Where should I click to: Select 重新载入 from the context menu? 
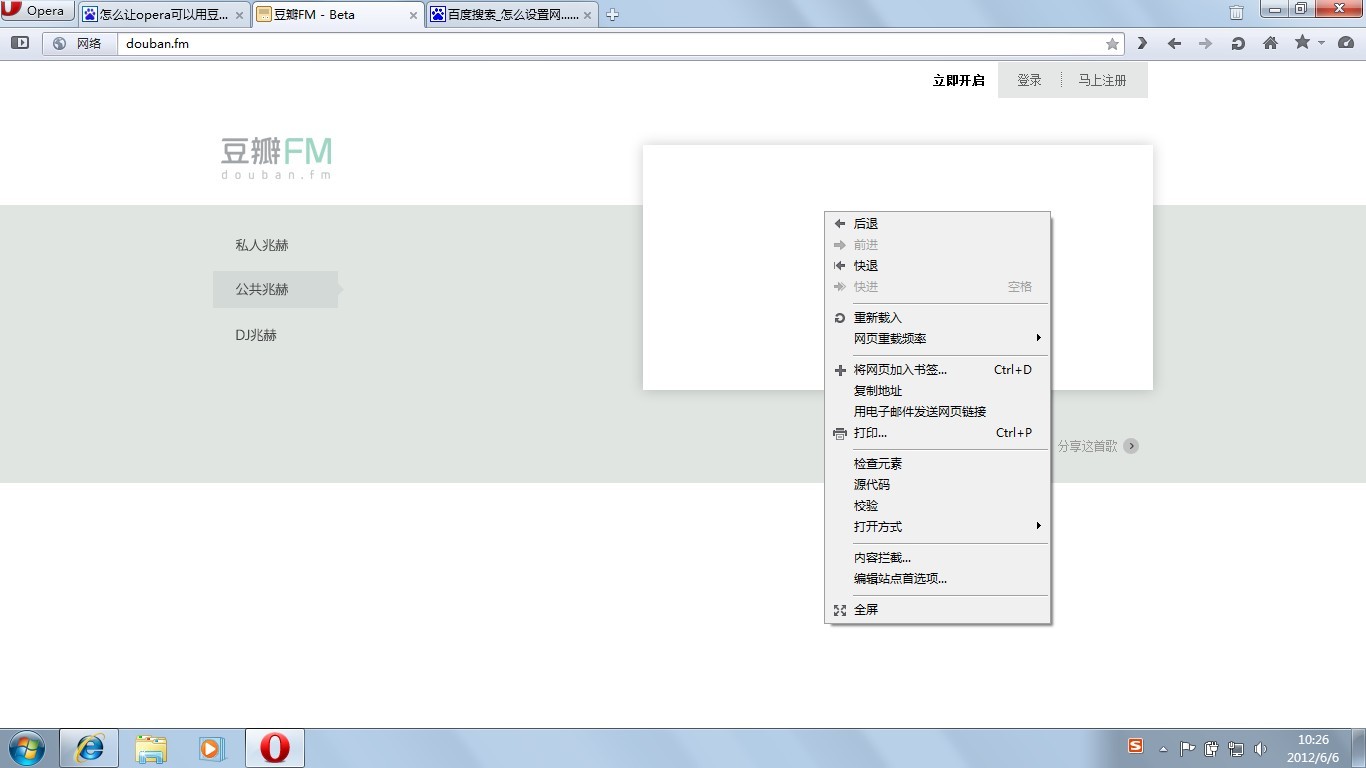tap(937, 318)
